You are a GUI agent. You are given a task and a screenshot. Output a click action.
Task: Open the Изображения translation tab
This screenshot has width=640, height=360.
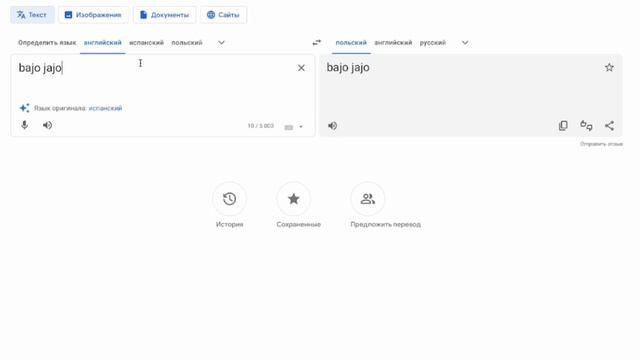pos(93,15)
